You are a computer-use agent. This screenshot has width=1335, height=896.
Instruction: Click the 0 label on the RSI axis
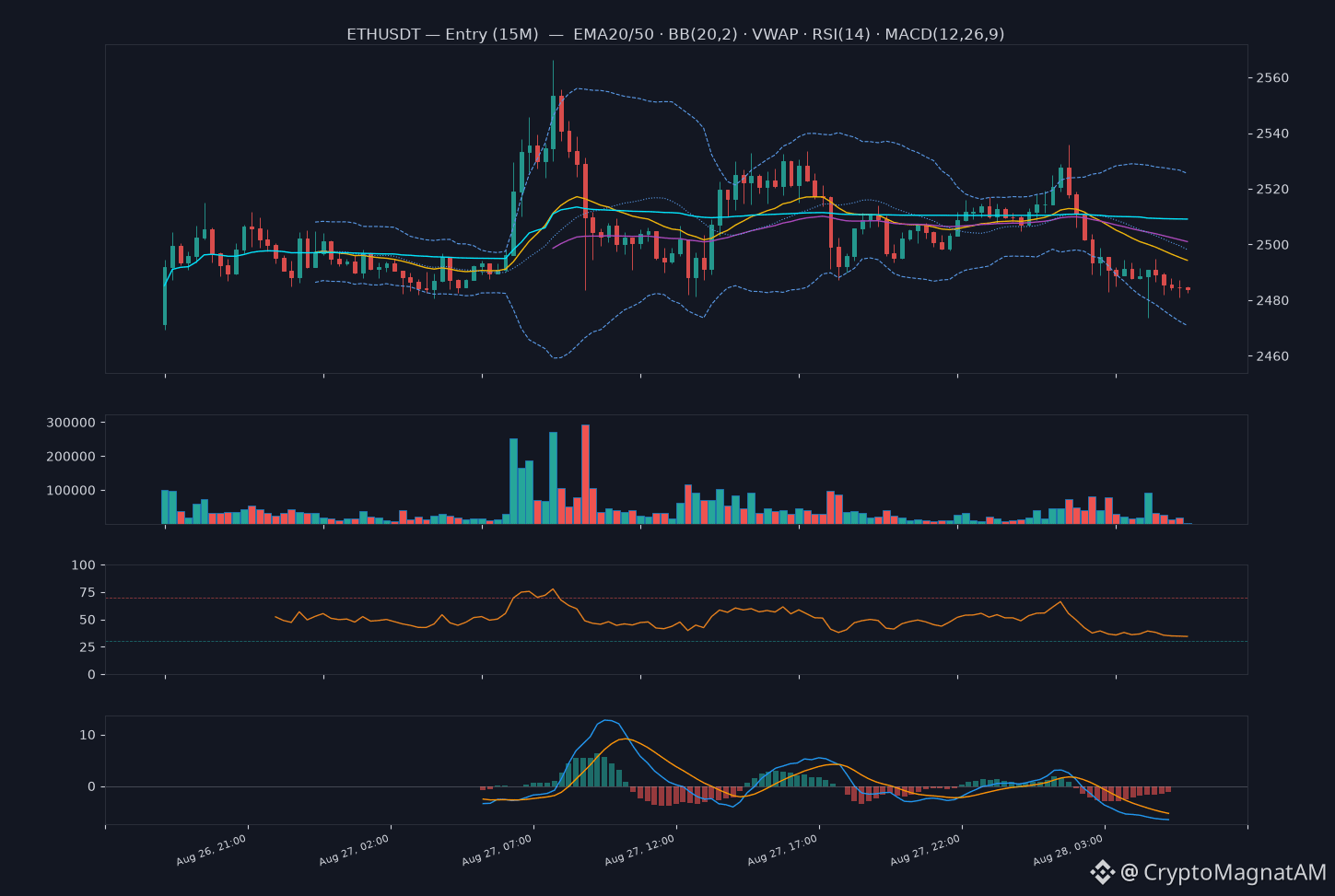[91, 675]
